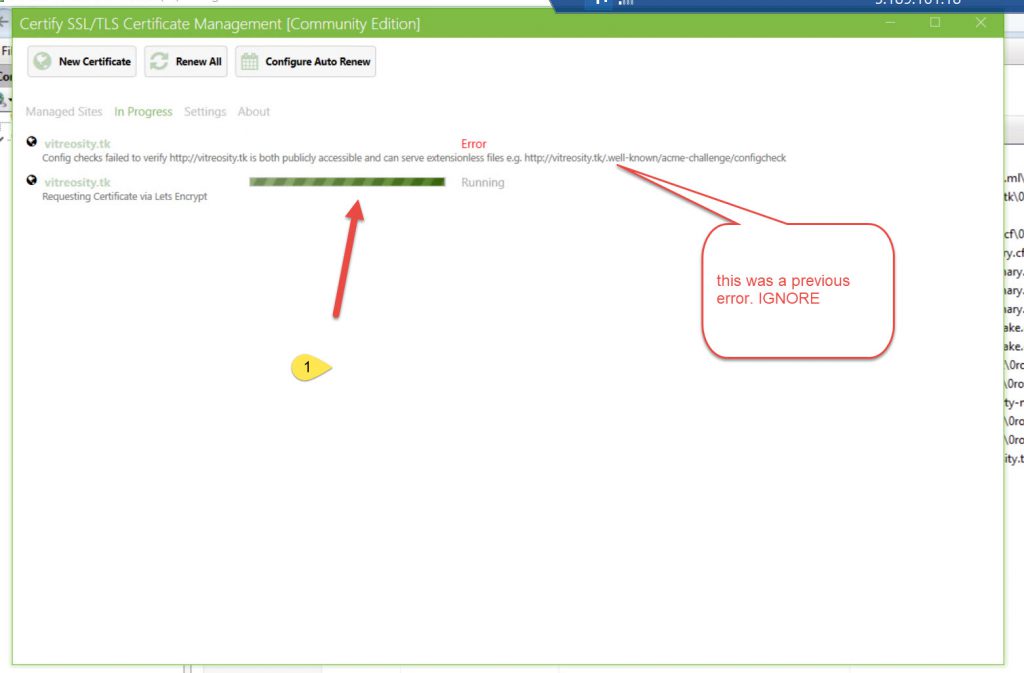Go to the About tab
This screenshot has width=1024, height=673.
[x=254, y=112]
